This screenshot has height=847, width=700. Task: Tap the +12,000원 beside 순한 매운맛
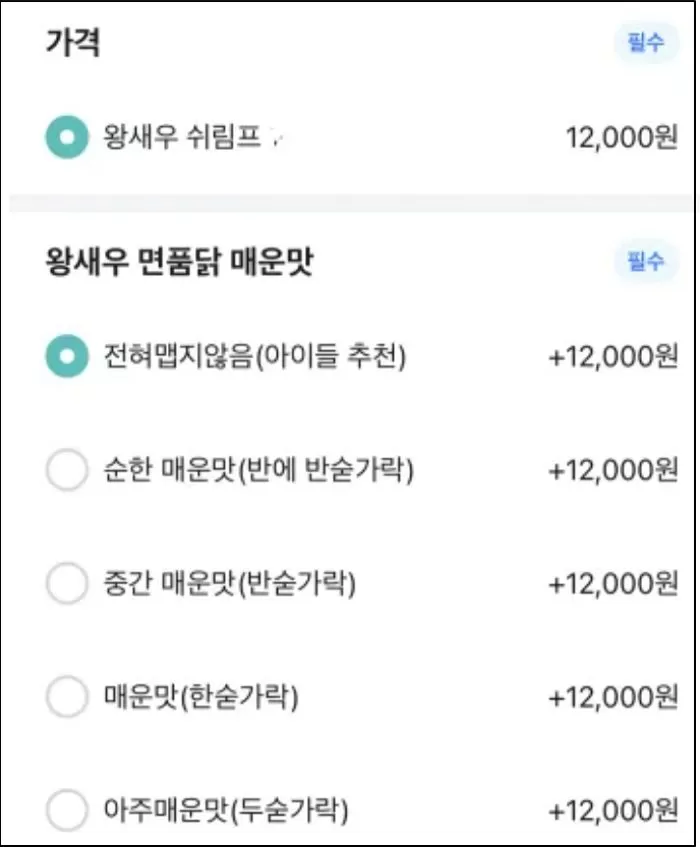[x=611, y=470]
